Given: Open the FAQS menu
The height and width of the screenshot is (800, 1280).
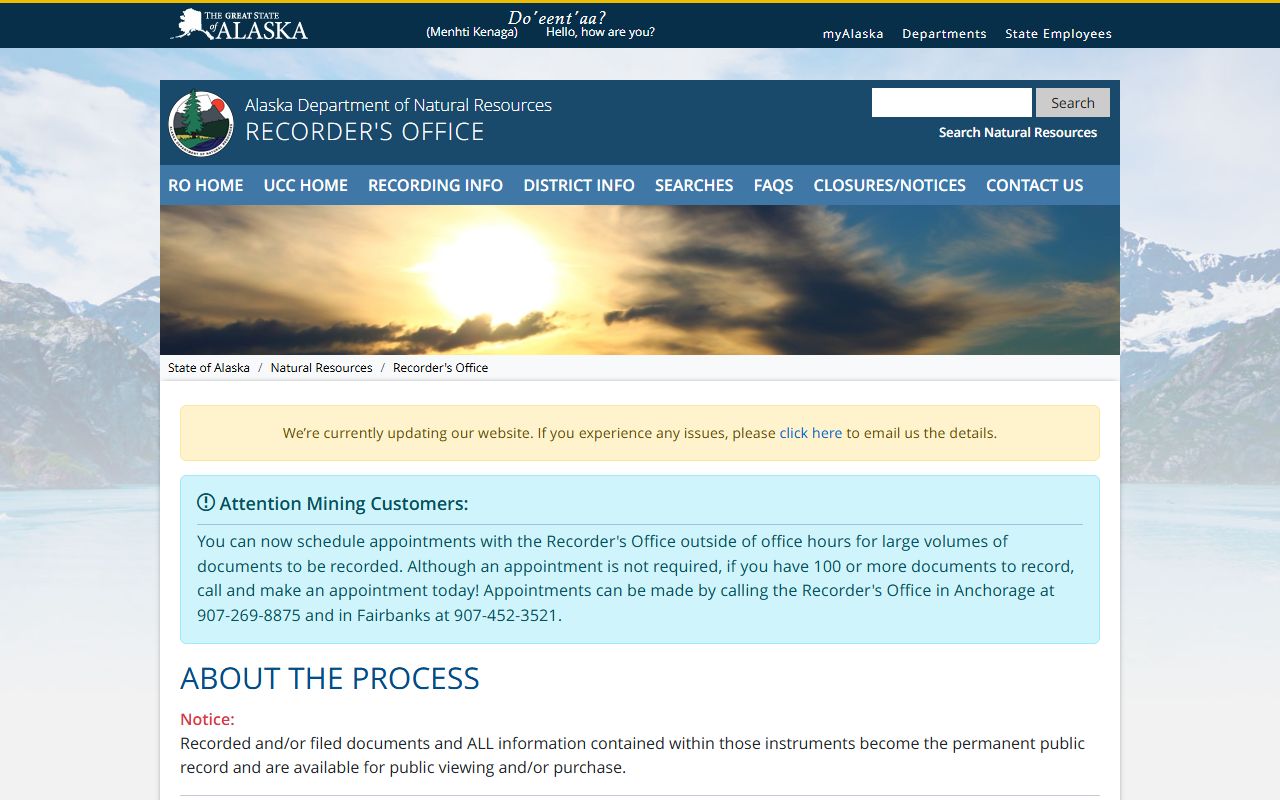Looking at the screenshot, I should coord(773,185).
